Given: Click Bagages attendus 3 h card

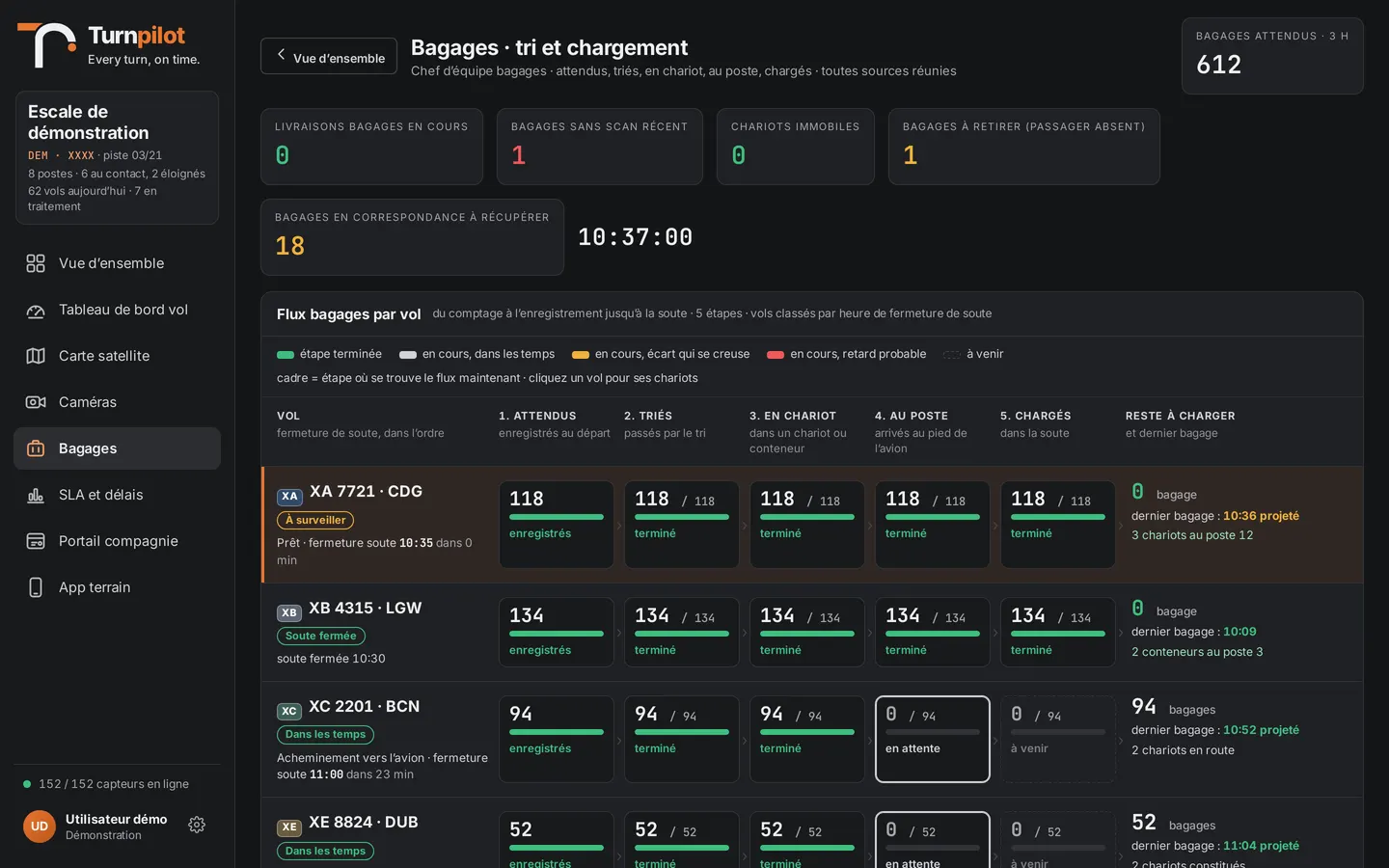Looking at the screenshot, I should 1272,56.
